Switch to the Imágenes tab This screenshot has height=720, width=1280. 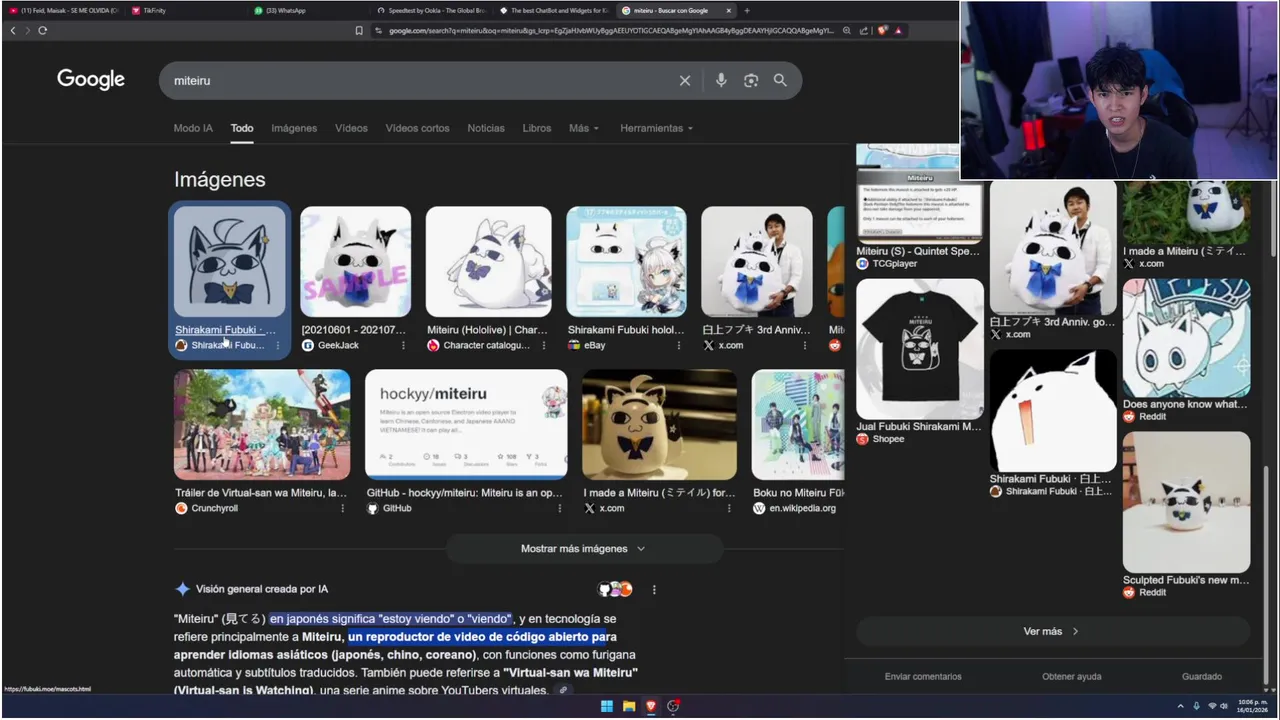pos(294,128)
